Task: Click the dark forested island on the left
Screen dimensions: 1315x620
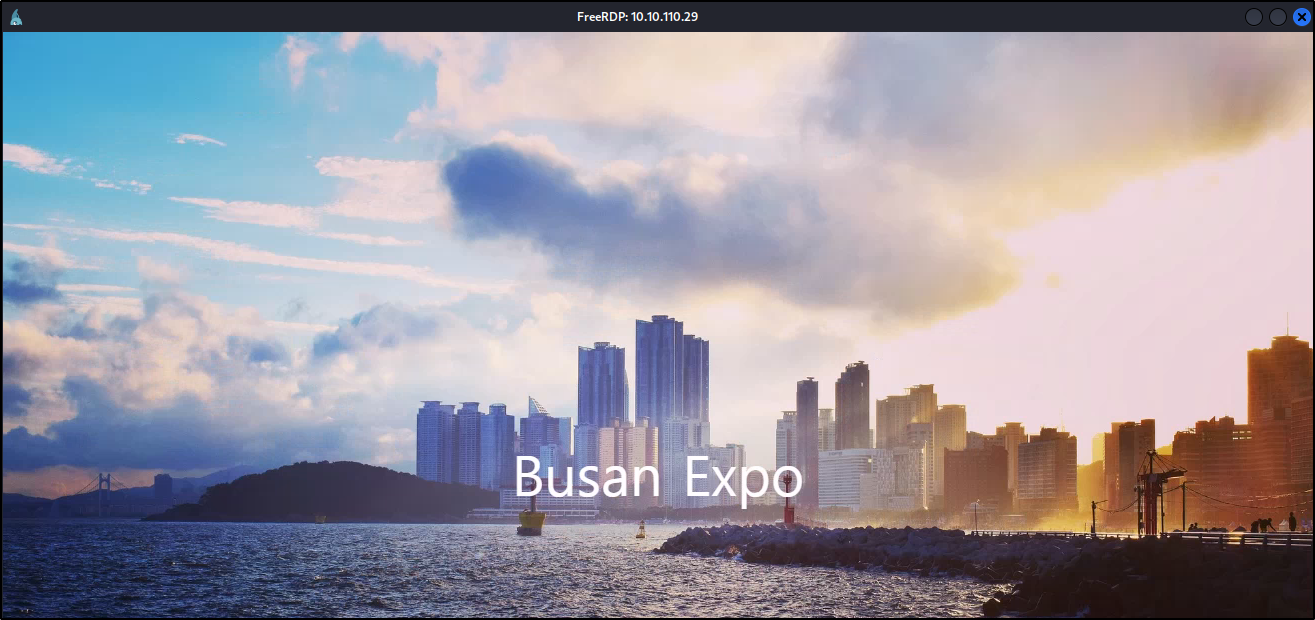Action: (x=320, y=492)
